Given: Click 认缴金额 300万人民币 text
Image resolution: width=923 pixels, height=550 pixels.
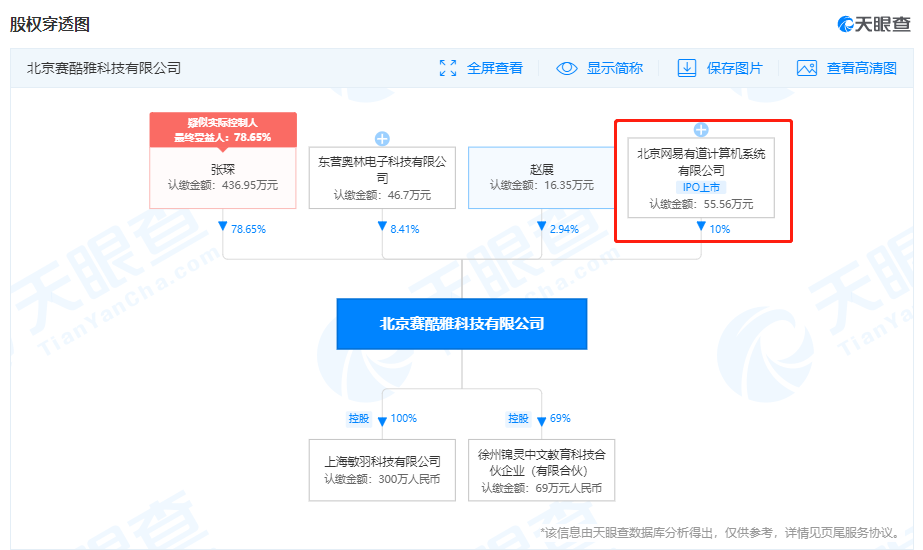Looking at the screenshot, I should [x=382, y=479].
